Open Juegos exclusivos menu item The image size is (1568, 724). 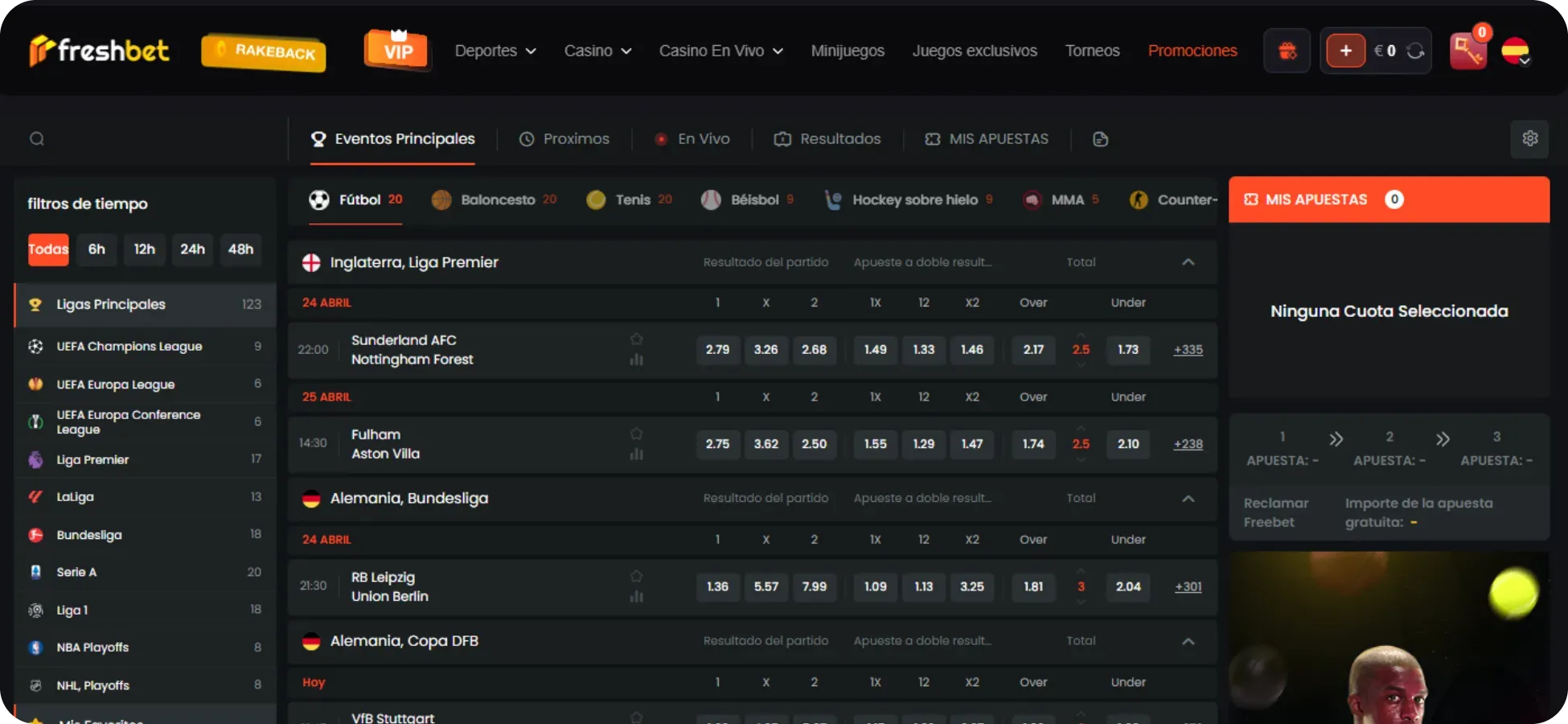pos(975,51)
